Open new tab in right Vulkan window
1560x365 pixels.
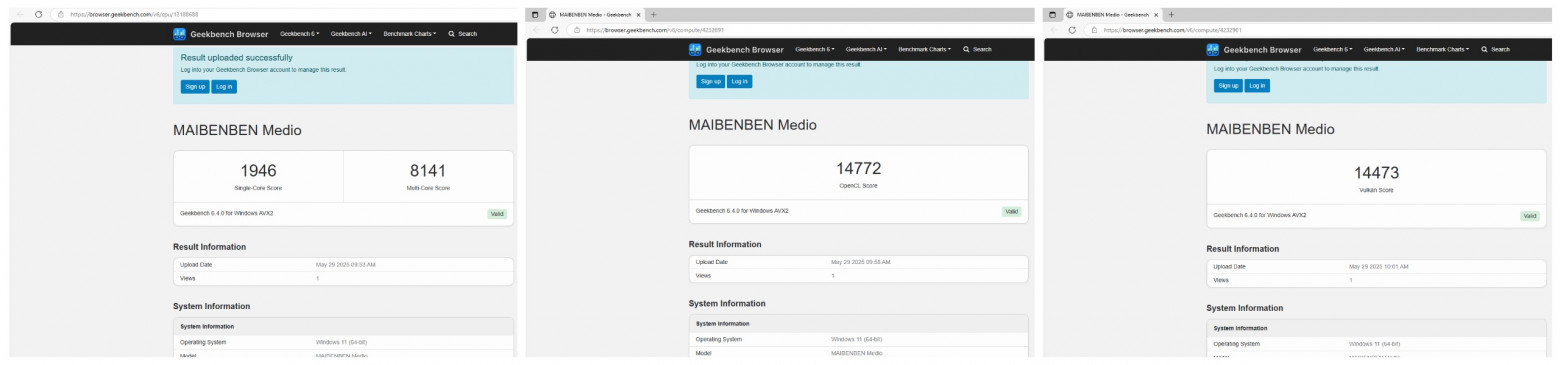point(1171,14)
